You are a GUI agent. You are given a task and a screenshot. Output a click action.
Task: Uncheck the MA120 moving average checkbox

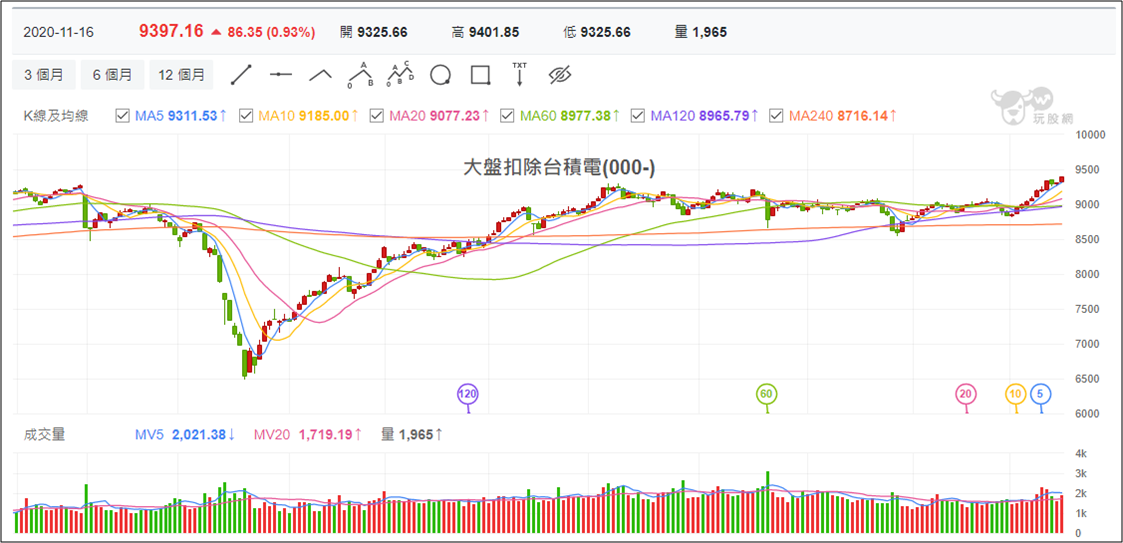pos(637,115)
